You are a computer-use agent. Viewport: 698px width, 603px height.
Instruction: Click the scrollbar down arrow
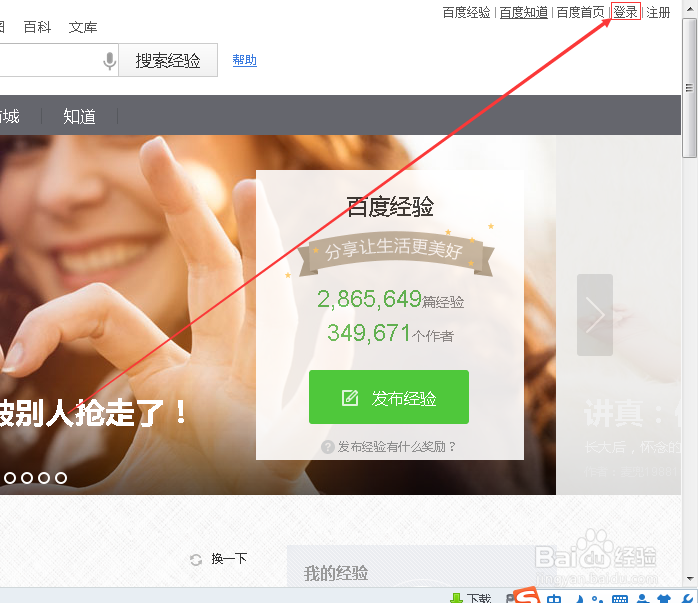click(x=690, y=579)
